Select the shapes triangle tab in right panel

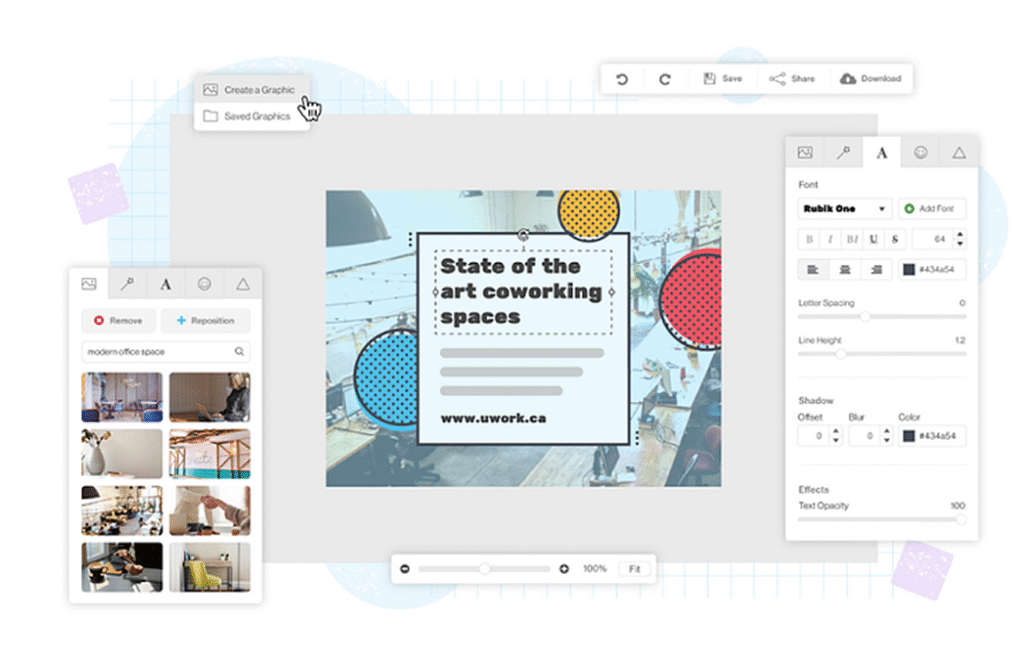[958, 152]
